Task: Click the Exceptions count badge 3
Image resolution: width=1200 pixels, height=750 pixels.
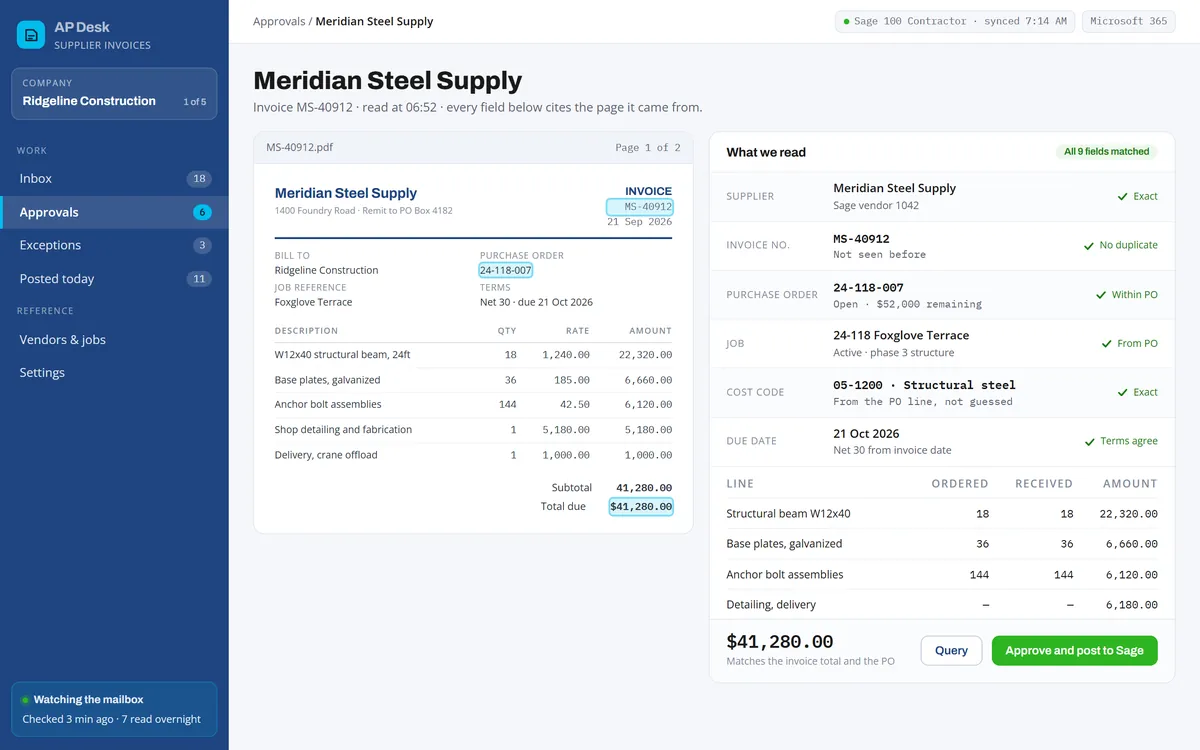Action: 202,245
